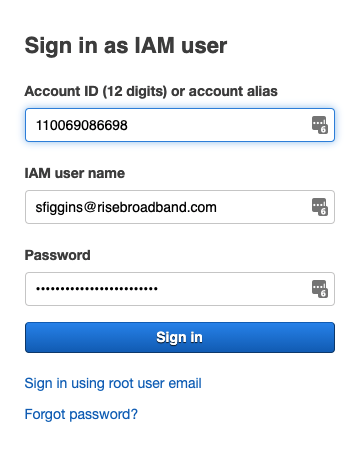Show autofill options for the sfiggins username
The width and height of the screenshot is (364, 460).
pyautogui.click(x=320, y=207)
